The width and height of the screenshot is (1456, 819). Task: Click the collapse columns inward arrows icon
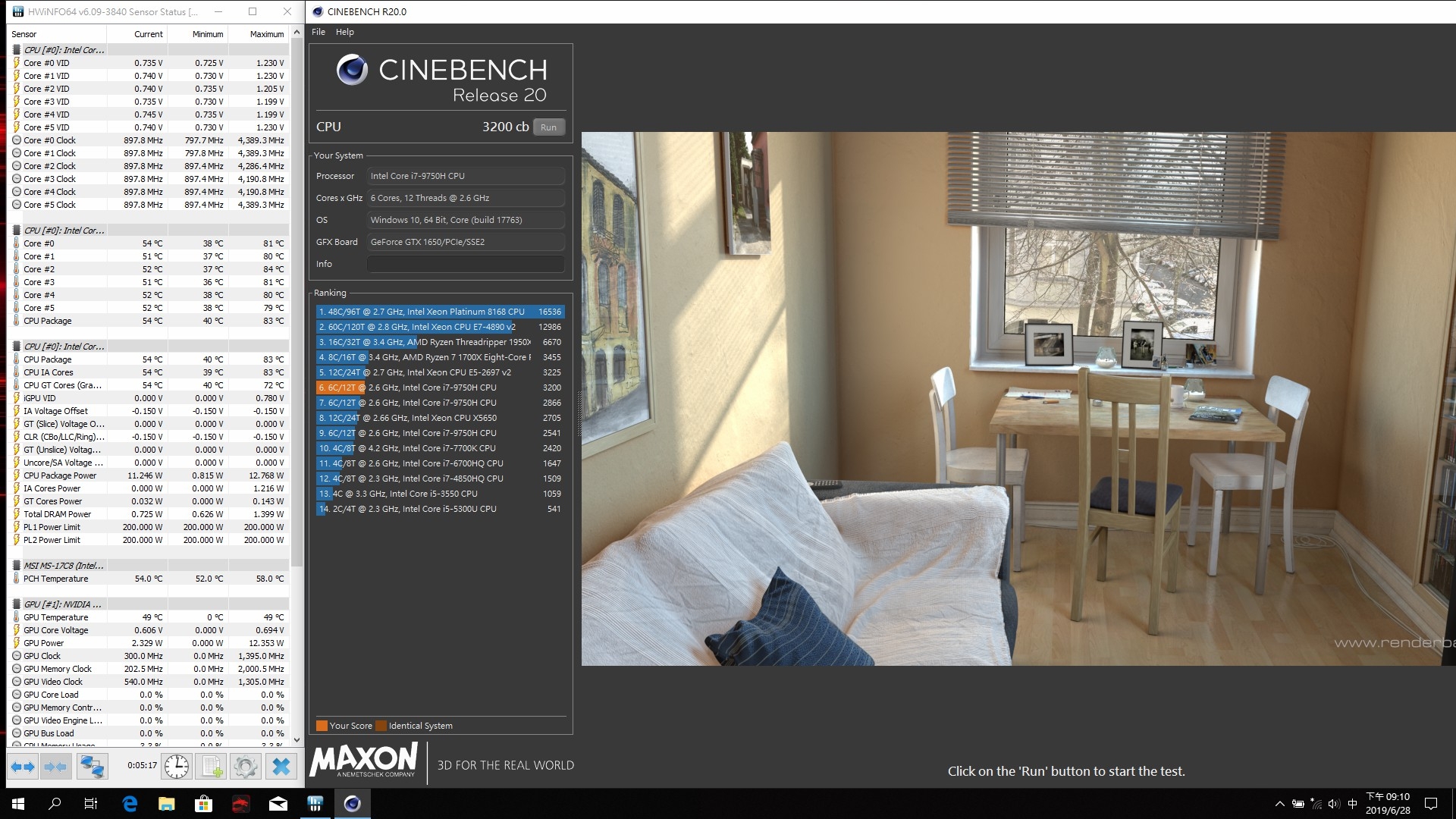(x=55, y=767)
